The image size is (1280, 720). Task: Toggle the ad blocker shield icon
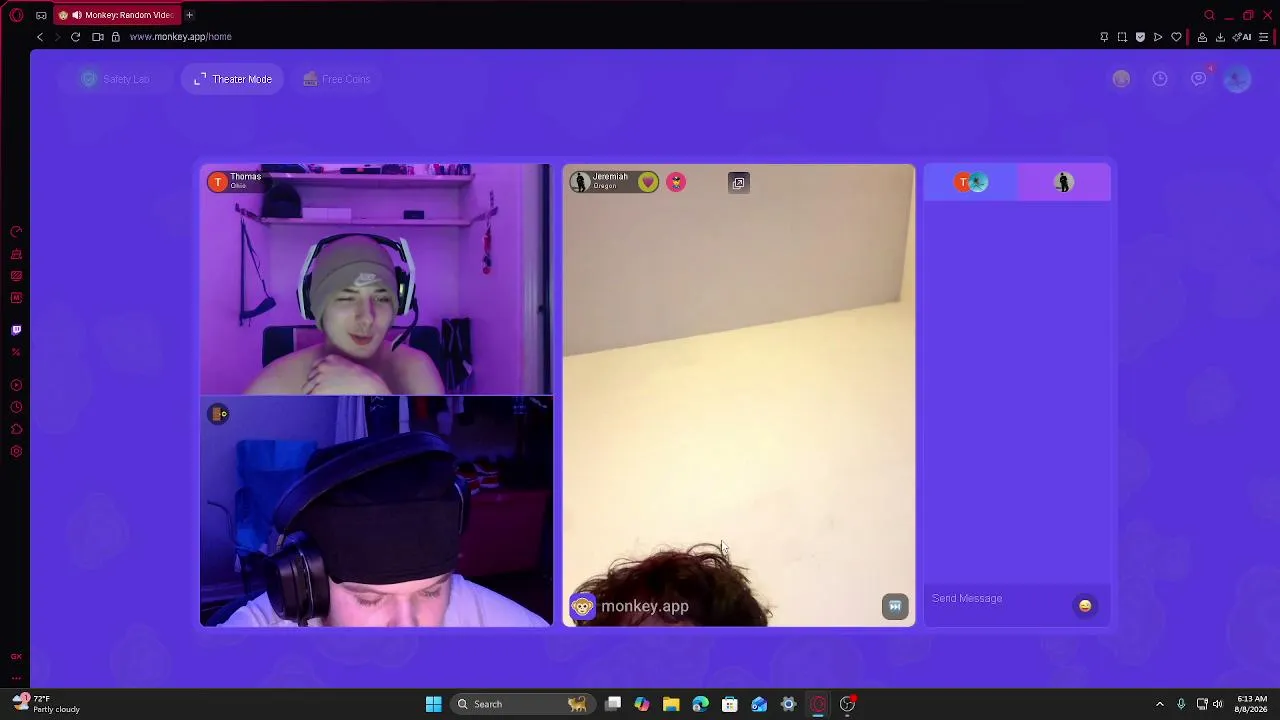tap(1140, 37)
